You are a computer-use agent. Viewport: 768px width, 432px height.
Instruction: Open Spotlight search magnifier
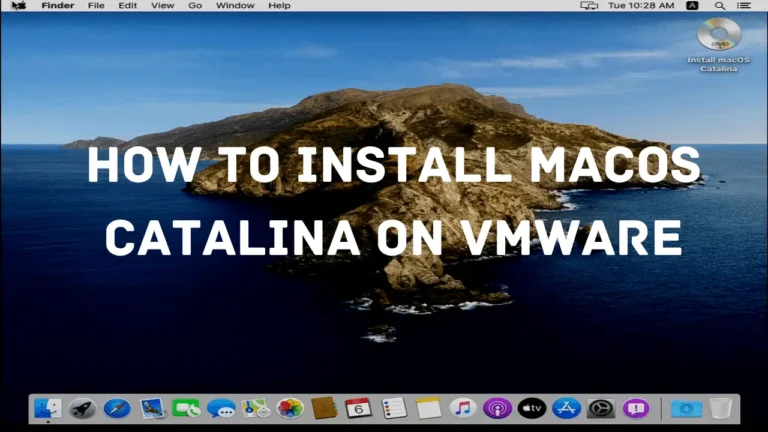[720, 6]
